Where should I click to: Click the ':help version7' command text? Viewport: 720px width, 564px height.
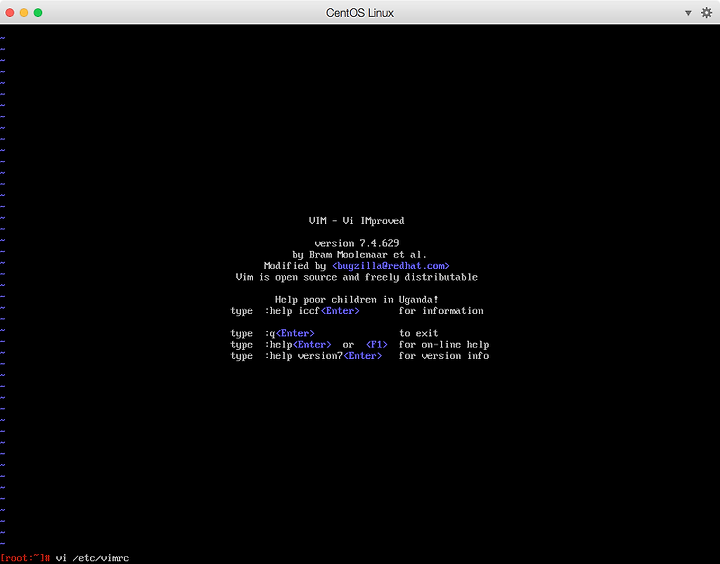304,356
